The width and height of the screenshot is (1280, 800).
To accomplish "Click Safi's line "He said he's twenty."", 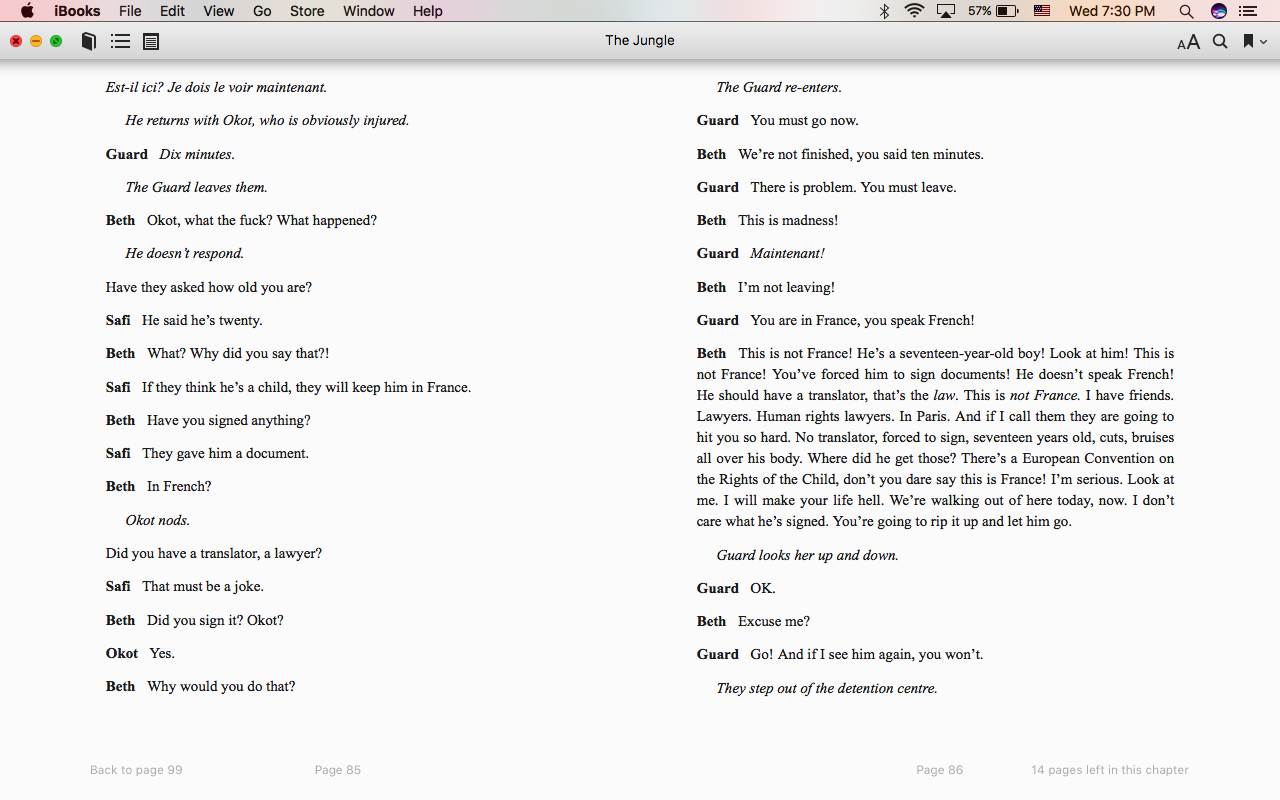I will tap(202, 321).
